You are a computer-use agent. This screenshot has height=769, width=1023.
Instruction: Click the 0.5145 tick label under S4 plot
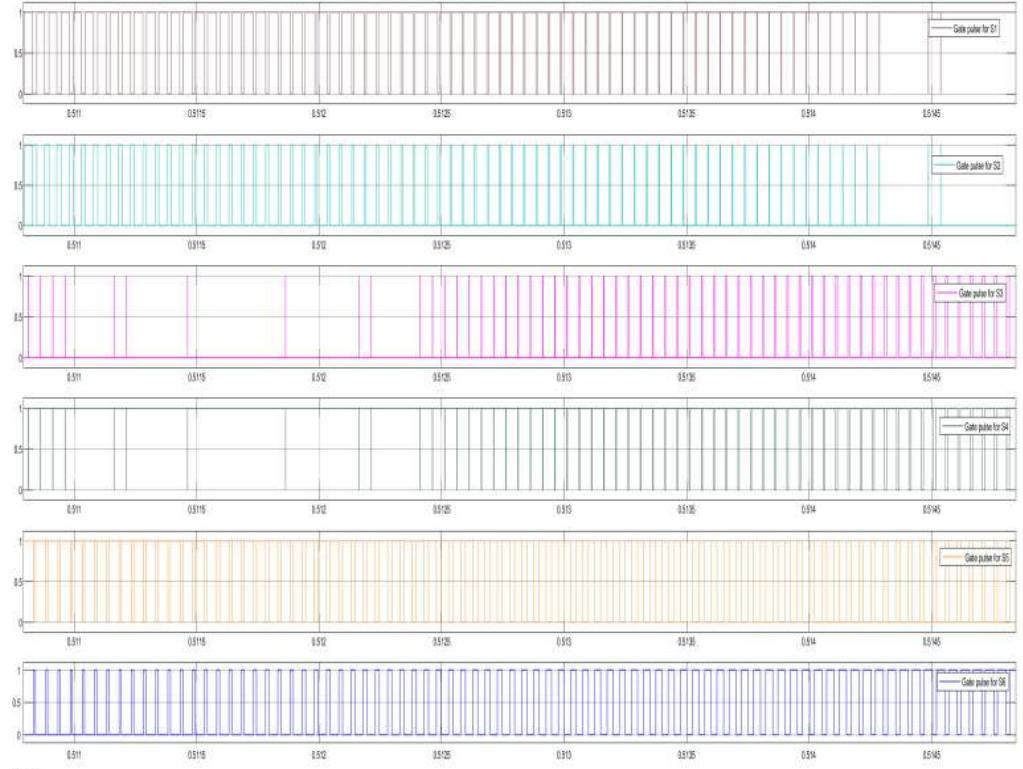click(x=932, y=509)
